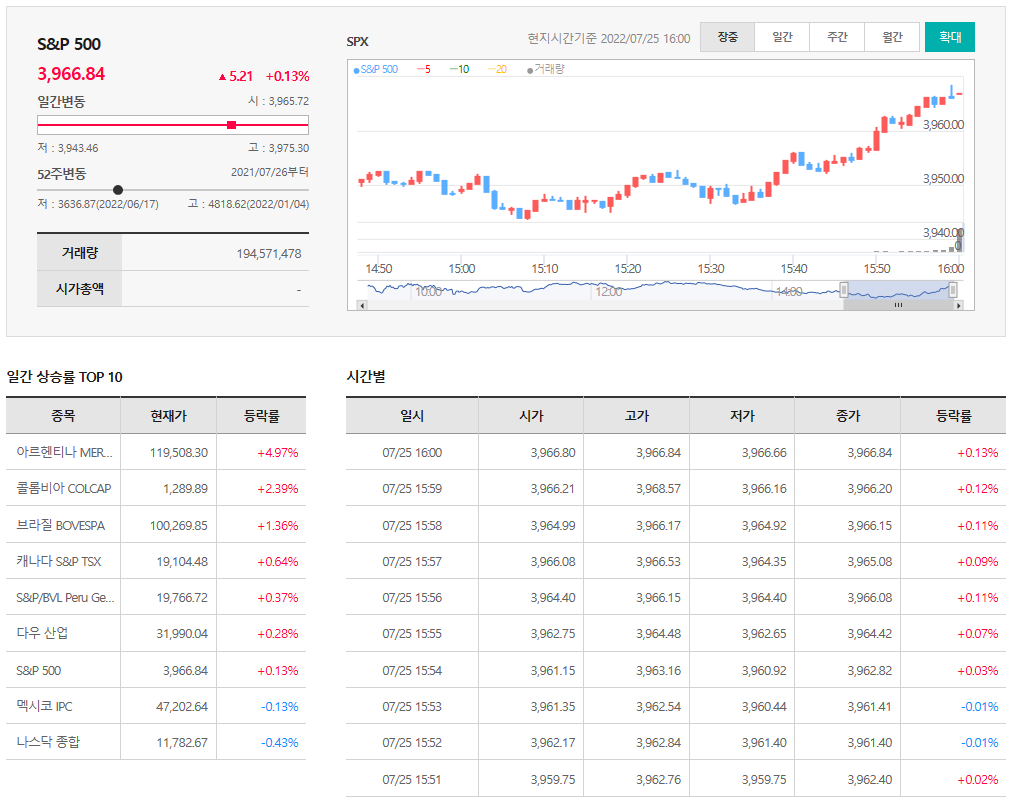
Task: Open 멕시코 IPC index link
Action: point(44,706)
